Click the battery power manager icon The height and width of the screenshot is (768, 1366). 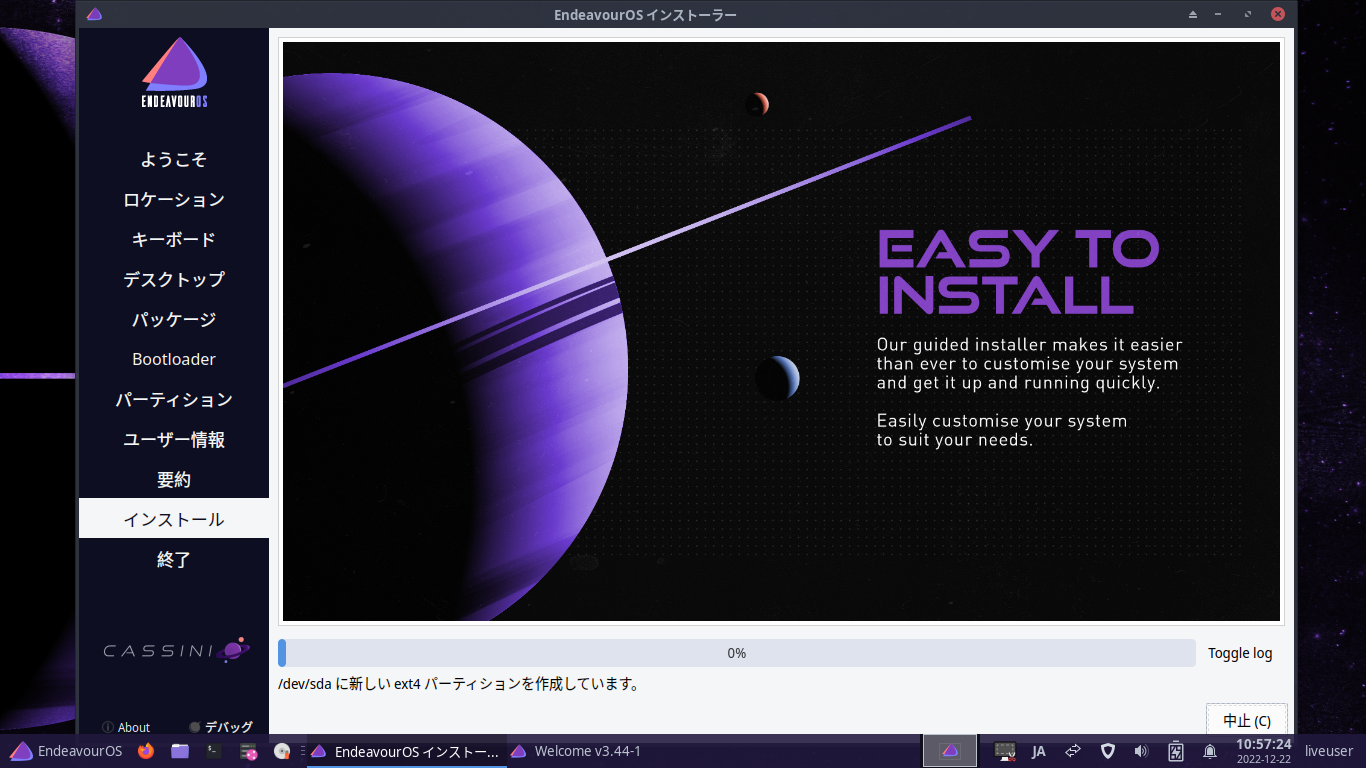(1176, 751)
